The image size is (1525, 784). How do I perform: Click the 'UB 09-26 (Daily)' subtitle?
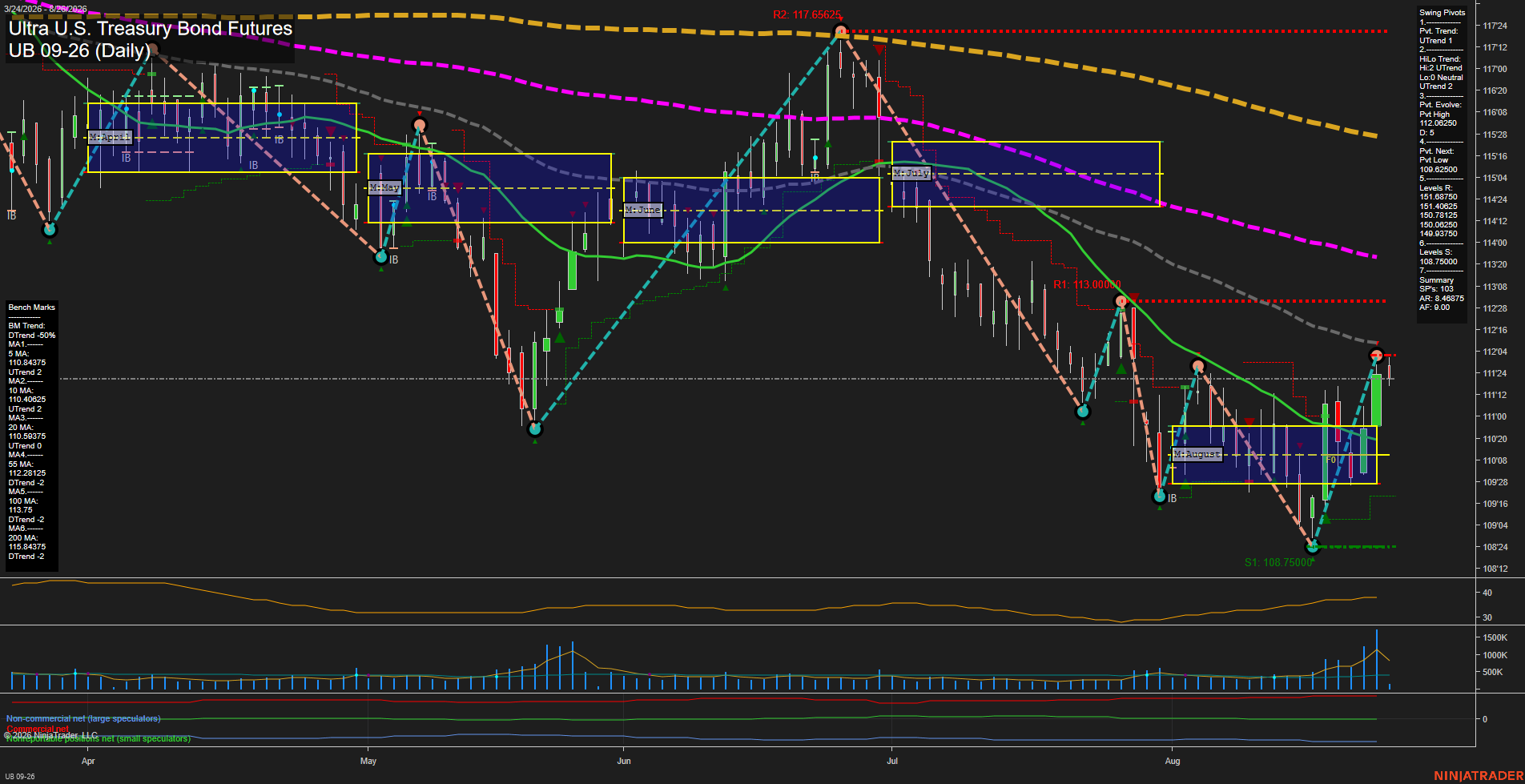coord(79,51)
